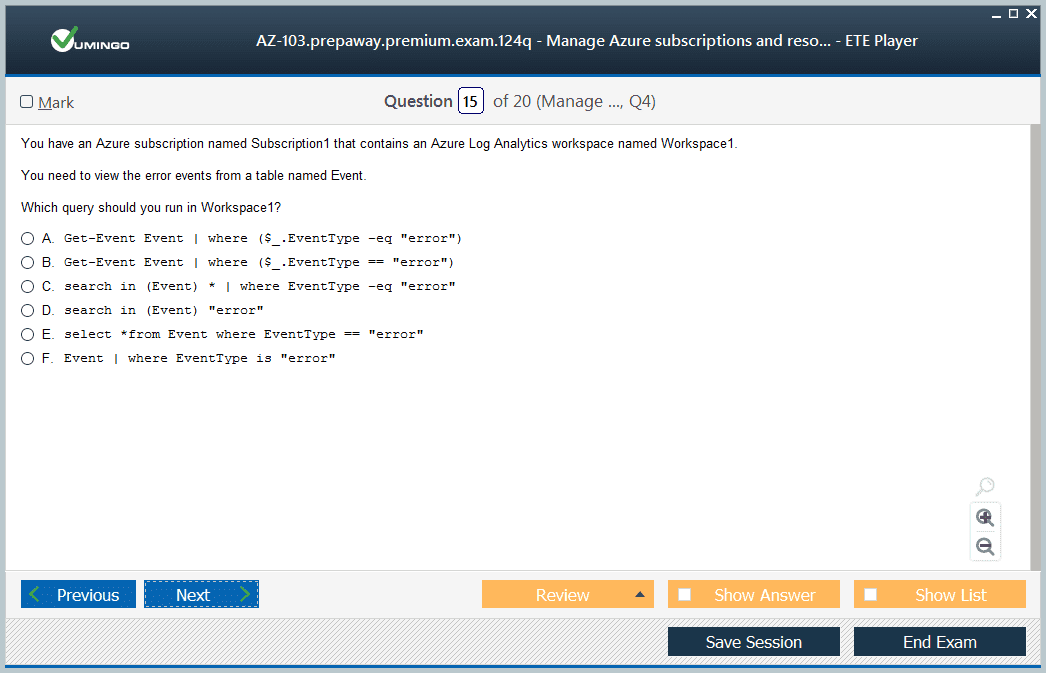Tick the Mark question checkbox
This screenshot has height=673, width=1046.
(x=27, y=102)
